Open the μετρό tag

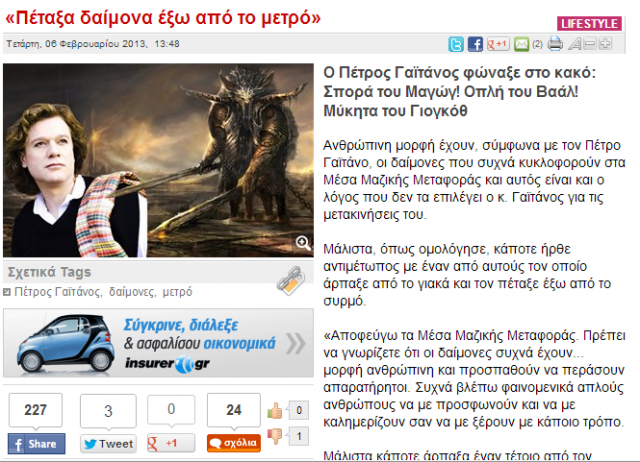coord(177,292)
